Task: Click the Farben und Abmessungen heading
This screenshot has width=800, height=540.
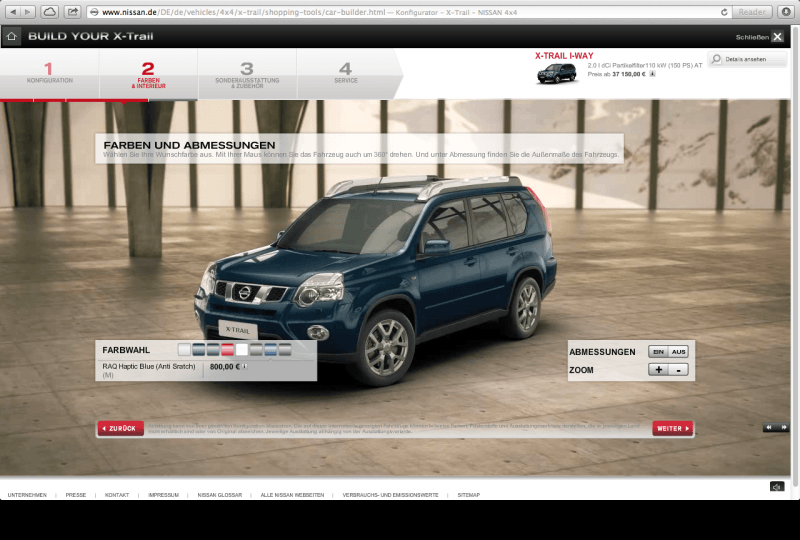Action: (x=189, y=145)
